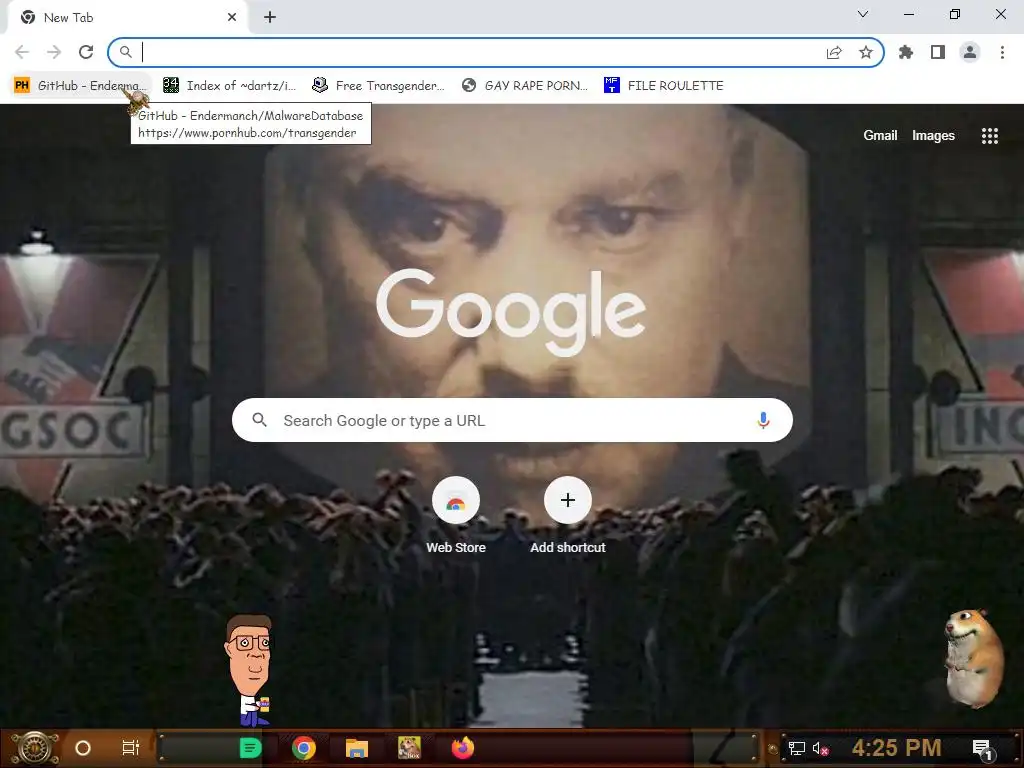Click the 4:25 PM clock
1024x768 pixels.
pyautogui.click(x=896, y=748)
